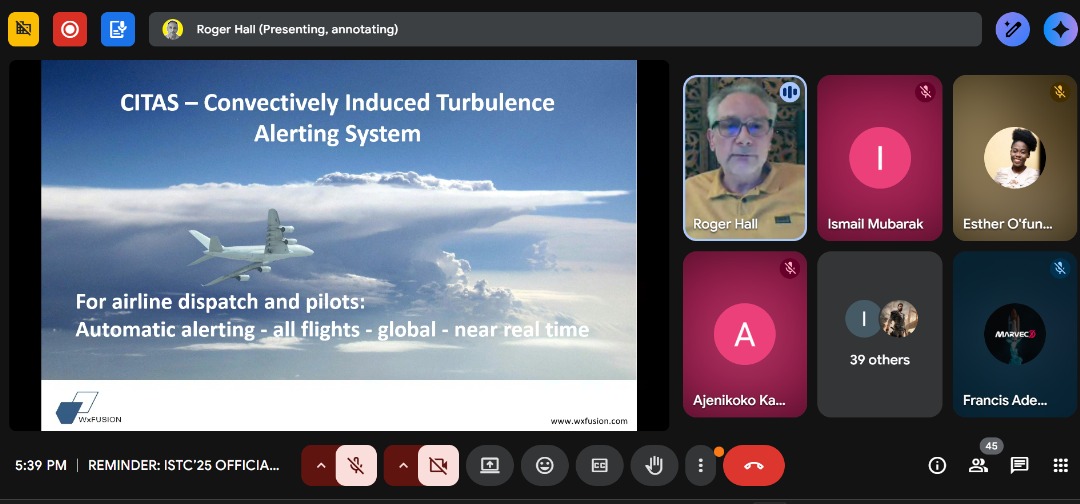Click Roger Hall's speaking audio indicator

789,92
